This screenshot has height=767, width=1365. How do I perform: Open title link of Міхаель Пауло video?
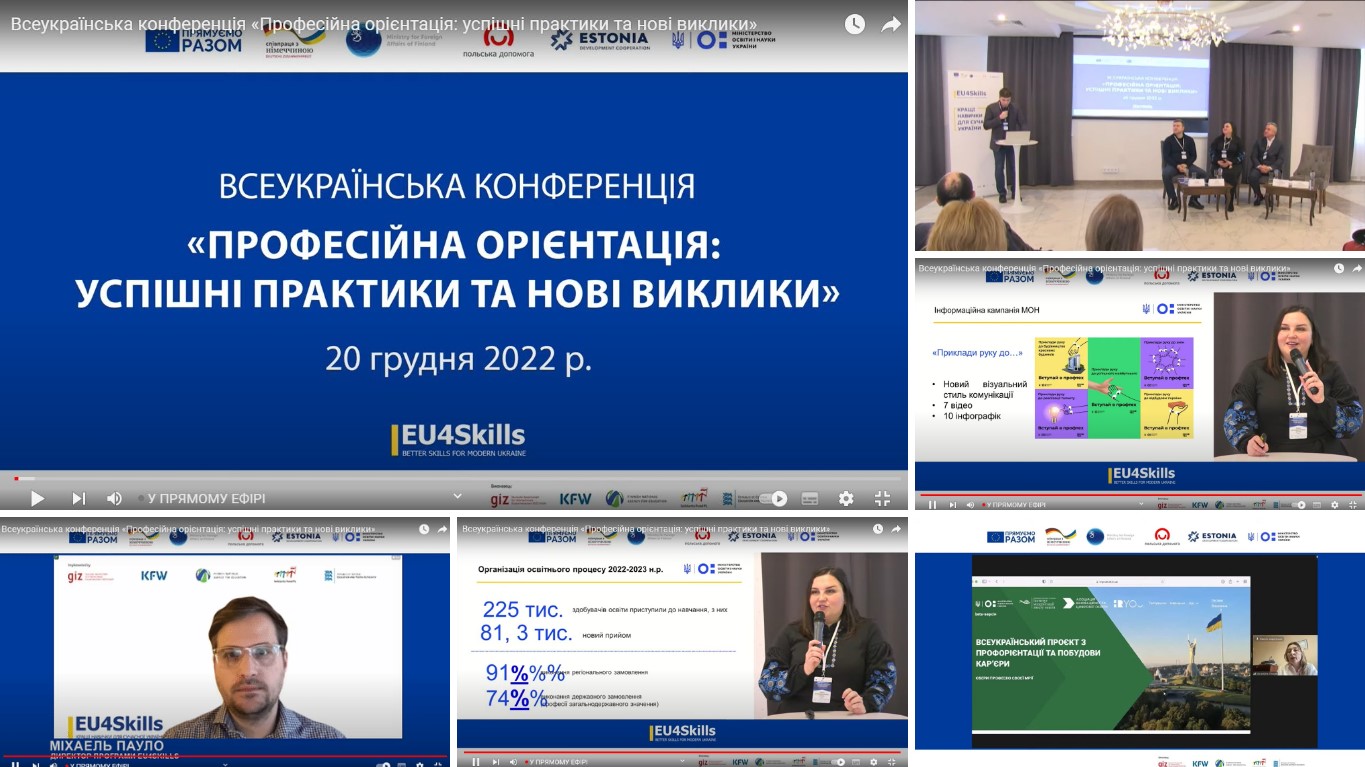tap(190, 528)
